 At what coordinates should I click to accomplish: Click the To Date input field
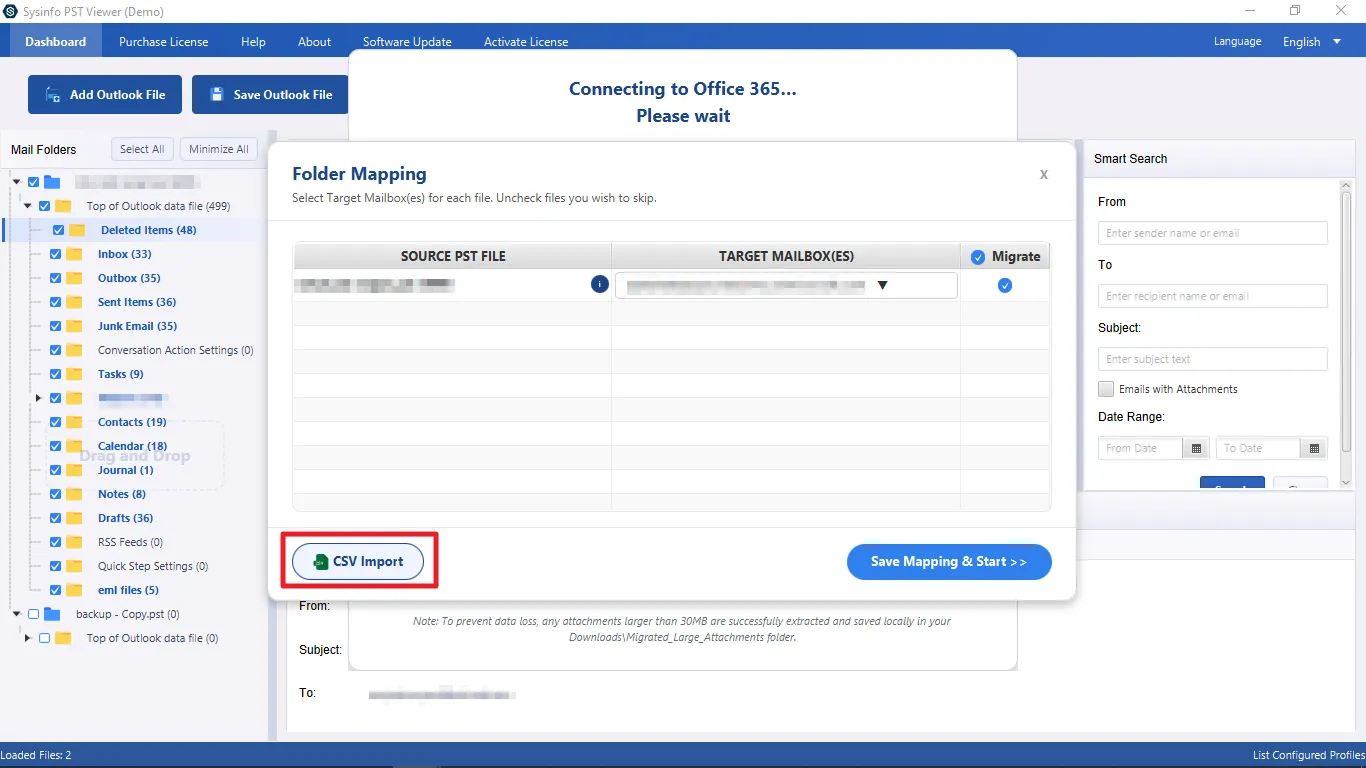point(1259,448)
